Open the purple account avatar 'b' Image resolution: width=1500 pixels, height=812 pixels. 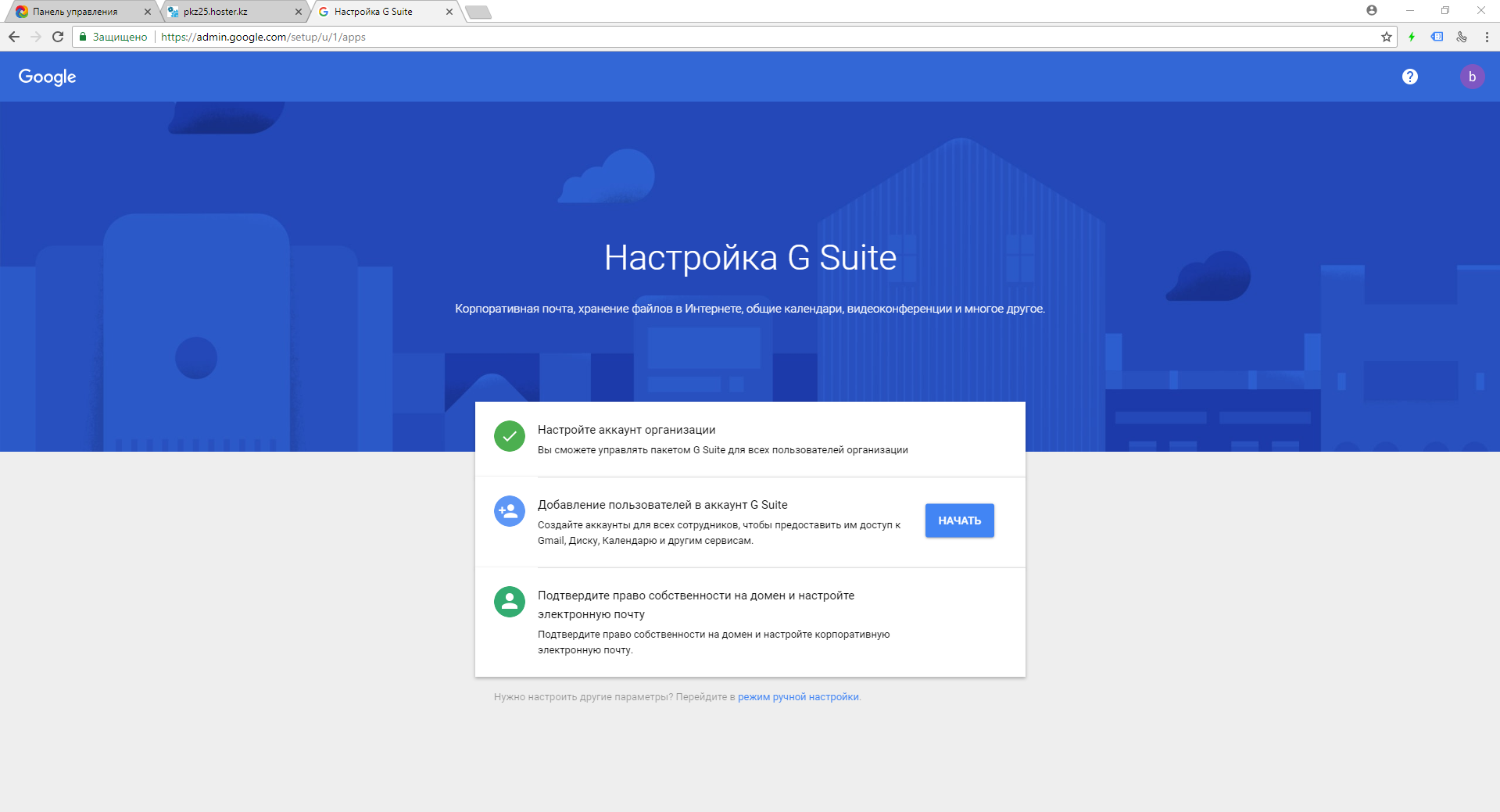(x=1472, y=77)
